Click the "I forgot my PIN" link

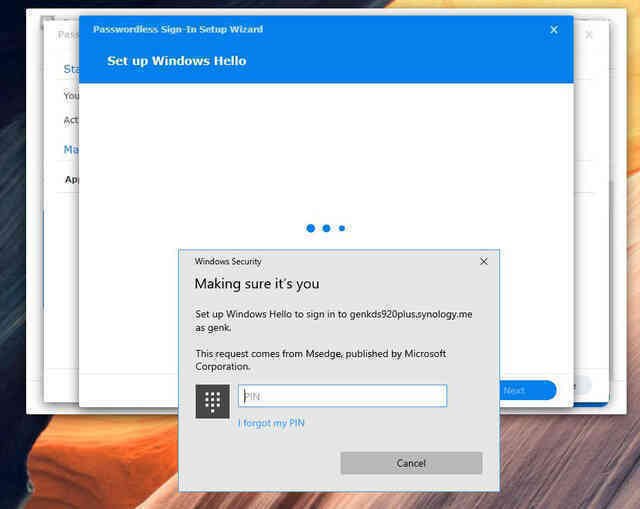click(x=271, y=423)
